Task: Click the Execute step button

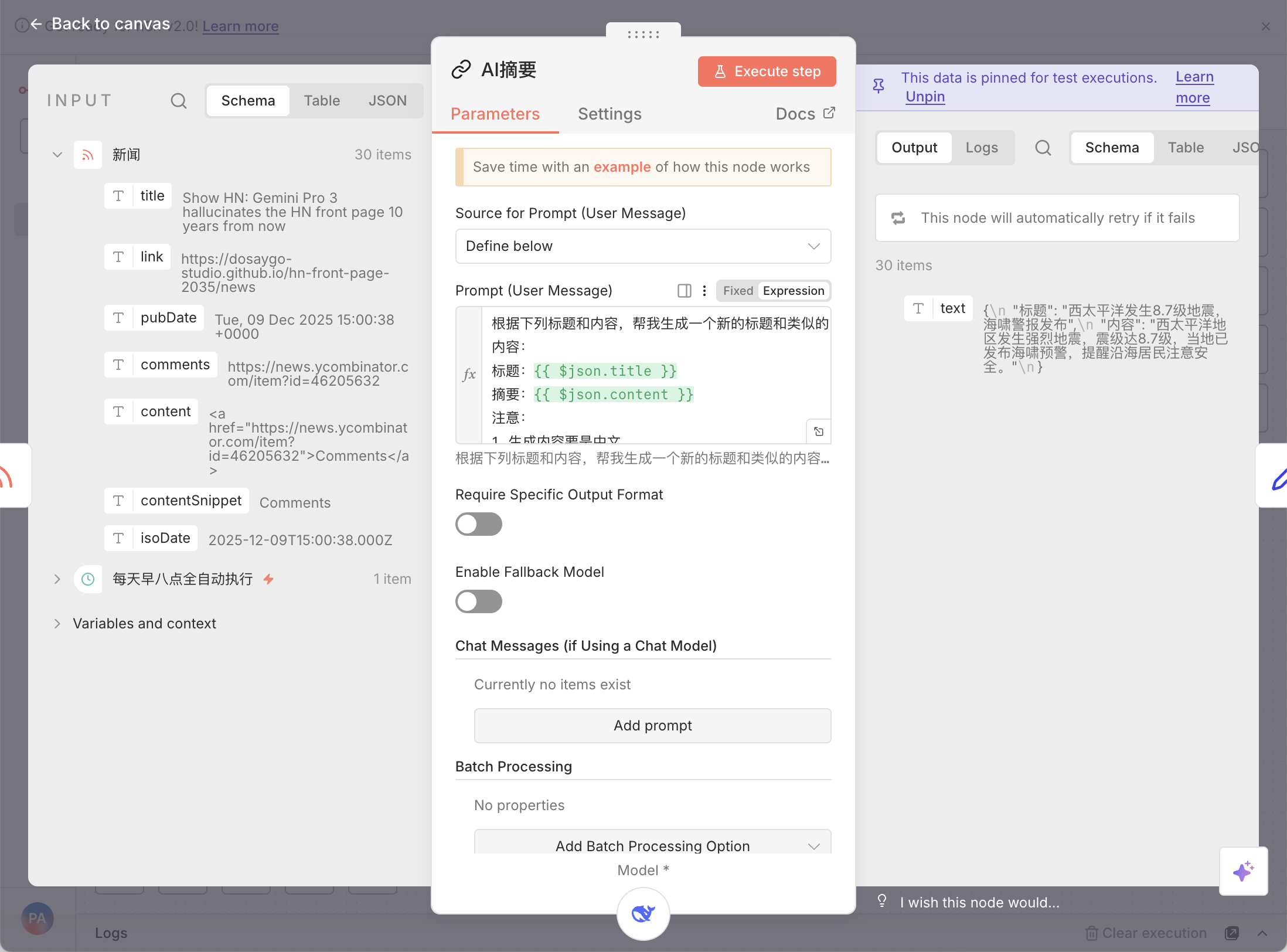Action: pos(767,72)
